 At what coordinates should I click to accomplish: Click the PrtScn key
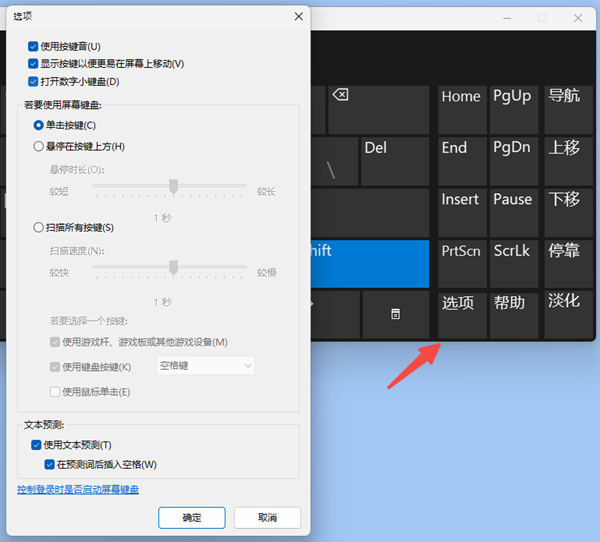[x=462, y=264]
